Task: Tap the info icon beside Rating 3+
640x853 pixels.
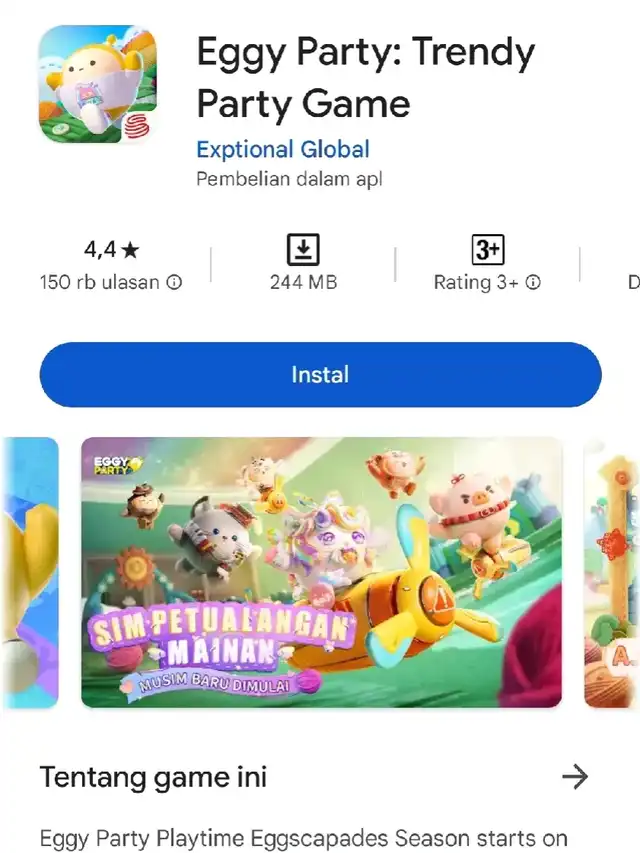Action: 533,282
